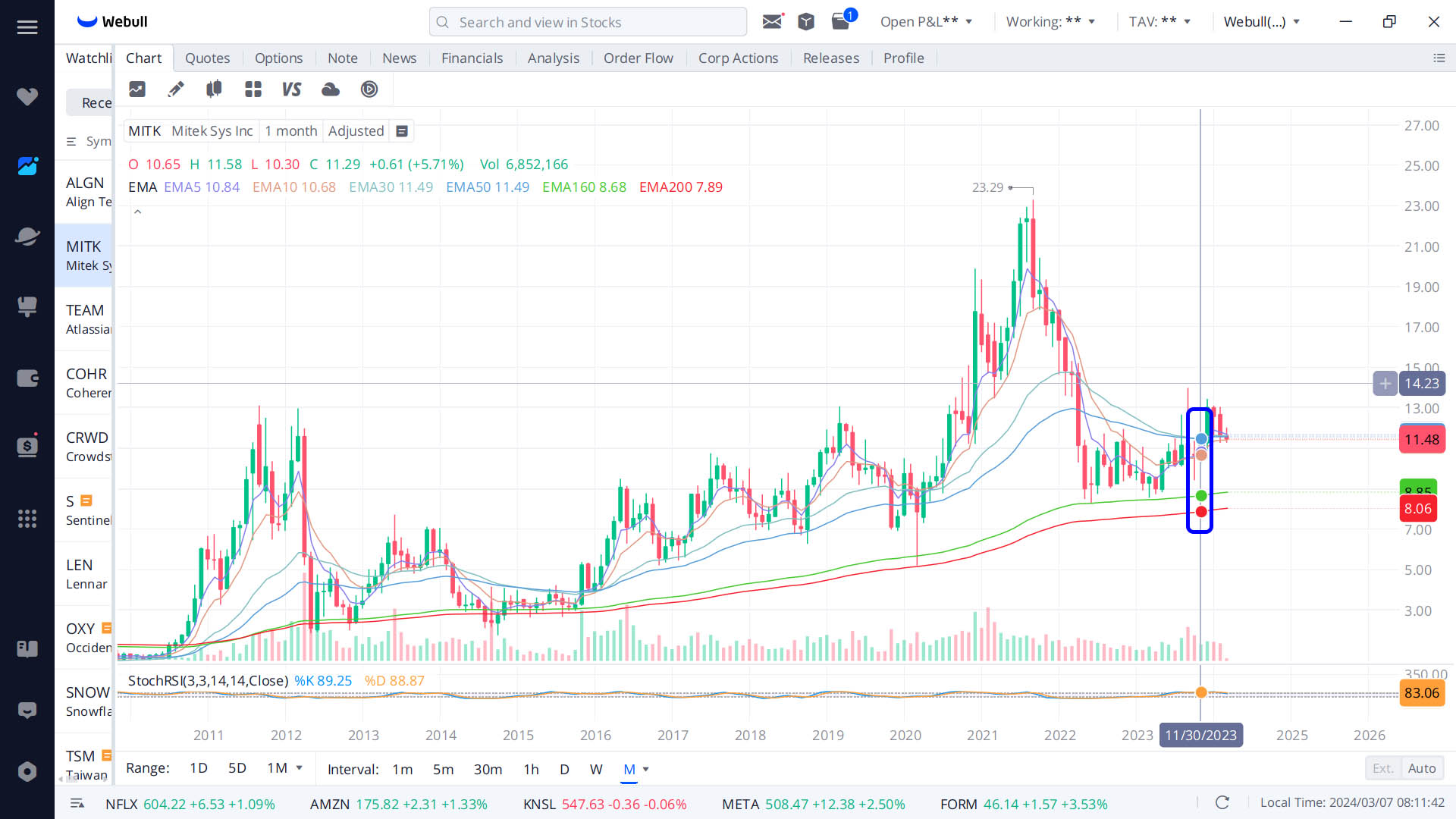
Task: Open the 1 month interval selector in legend
Action: click(290, 131)
